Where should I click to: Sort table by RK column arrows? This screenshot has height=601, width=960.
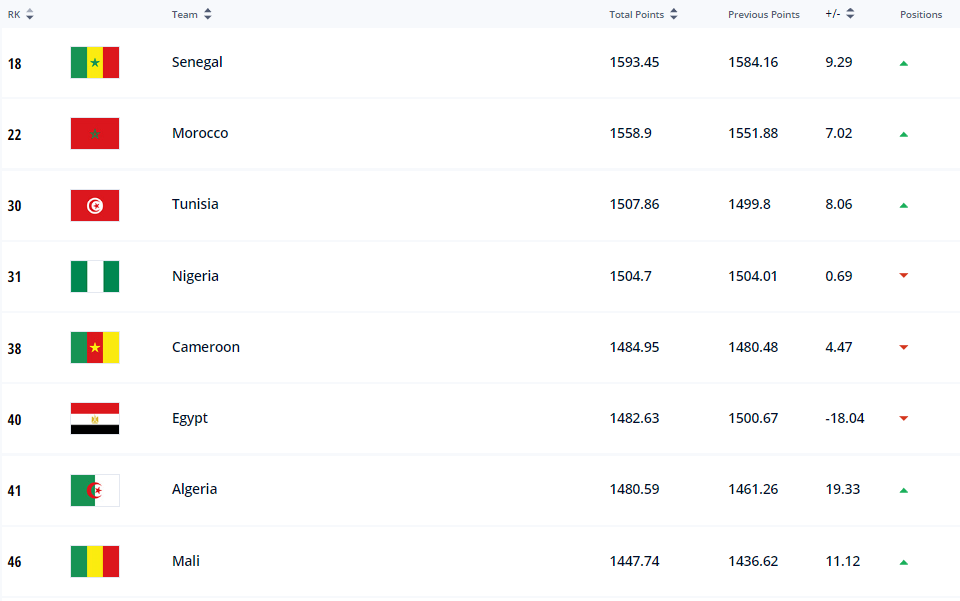pos(29,14)
